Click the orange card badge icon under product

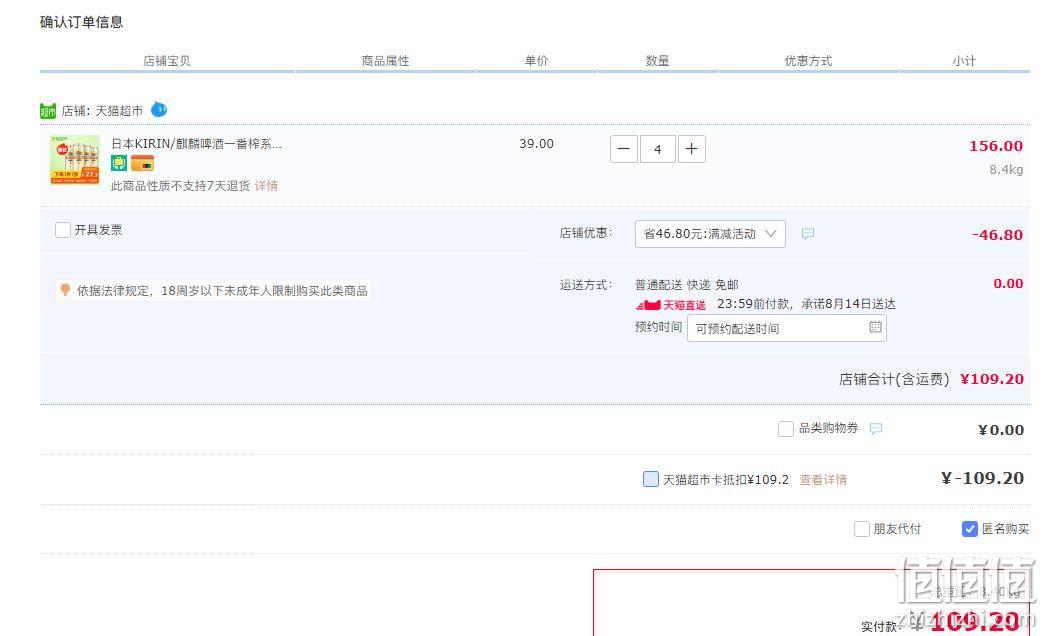click(x=142, y=163)
